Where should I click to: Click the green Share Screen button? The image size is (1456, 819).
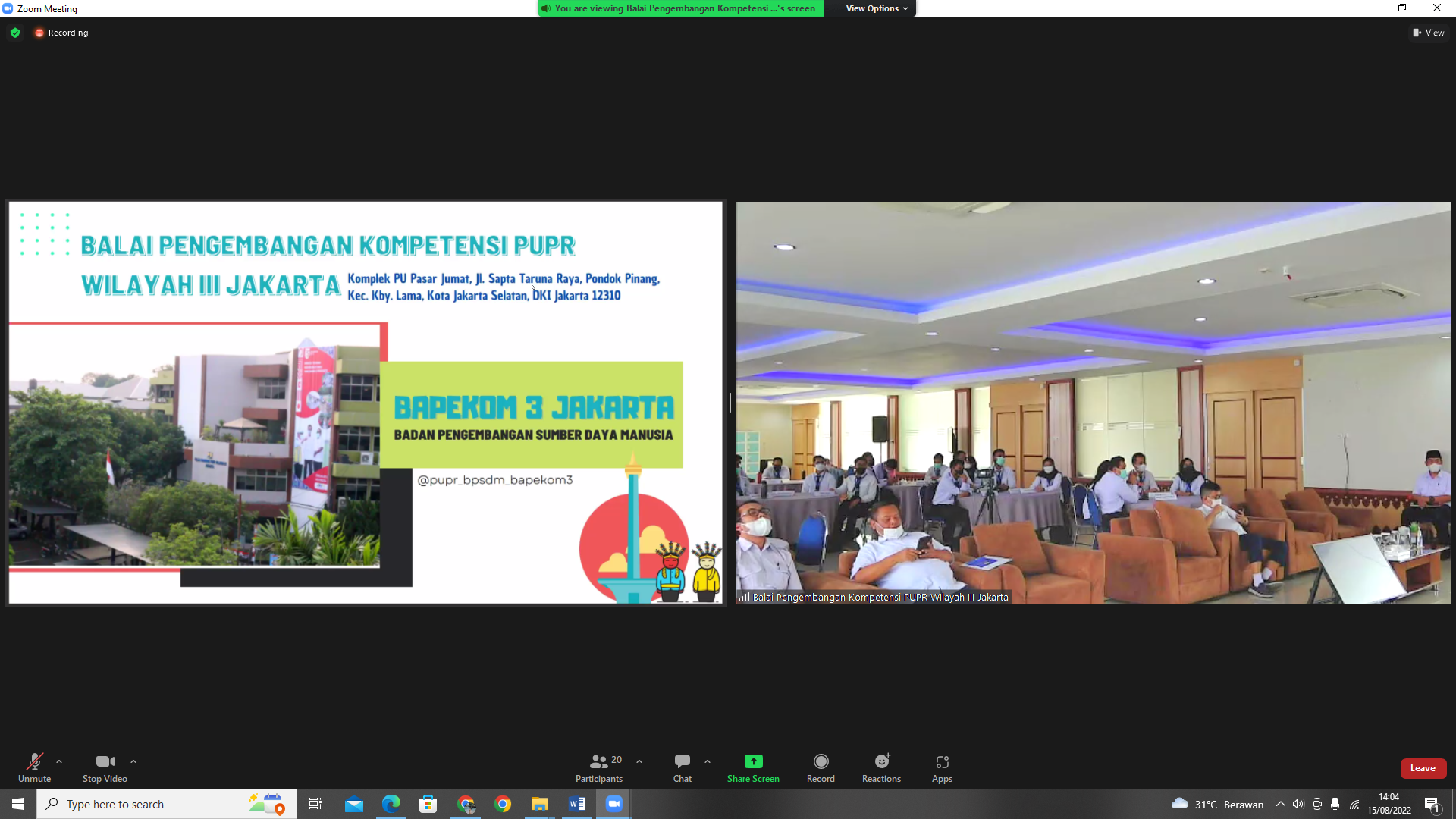(x=753, y=767)
